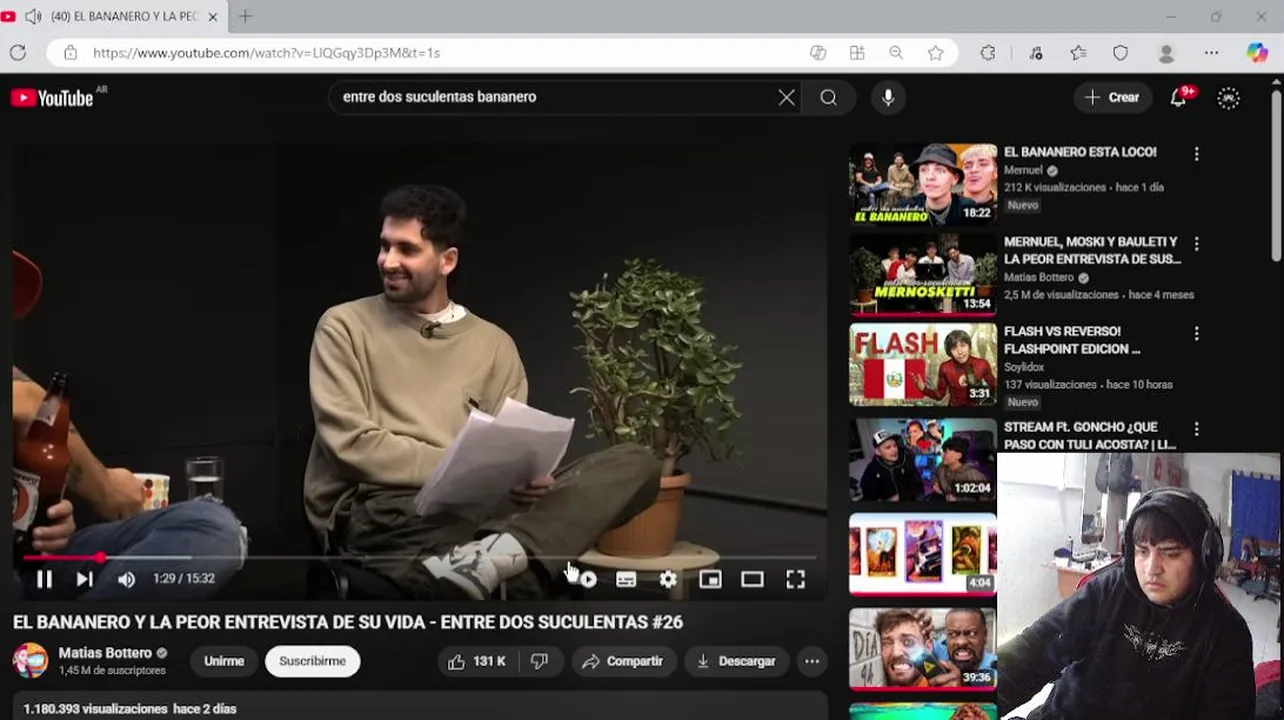
Task: Run search with the magnifier button
Action: click(x=829, y=97)
